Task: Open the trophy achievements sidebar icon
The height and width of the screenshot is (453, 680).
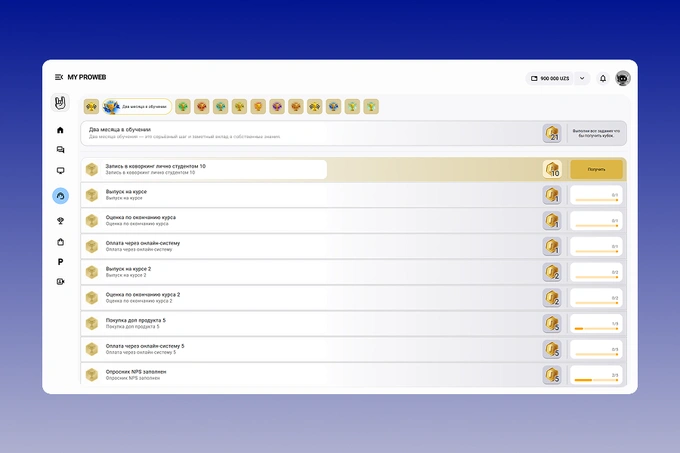Action: pyautogui.click(x=60, y=221)
